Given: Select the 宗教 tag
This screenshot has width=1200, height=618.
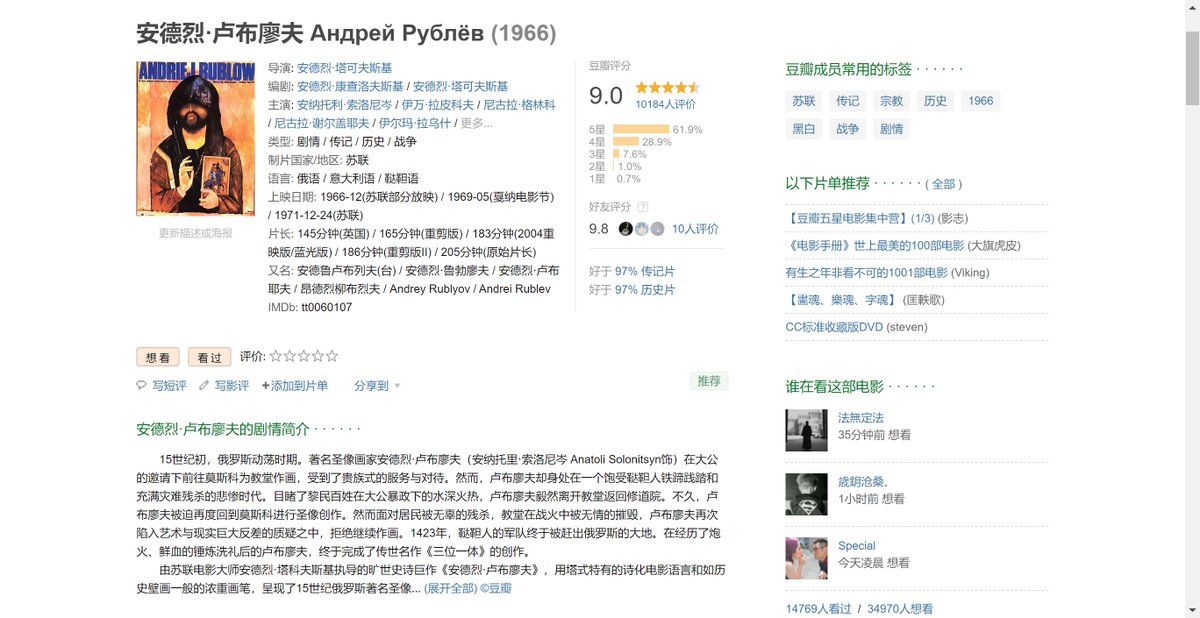Looking at the screenshot, I should tap(891, 101).
